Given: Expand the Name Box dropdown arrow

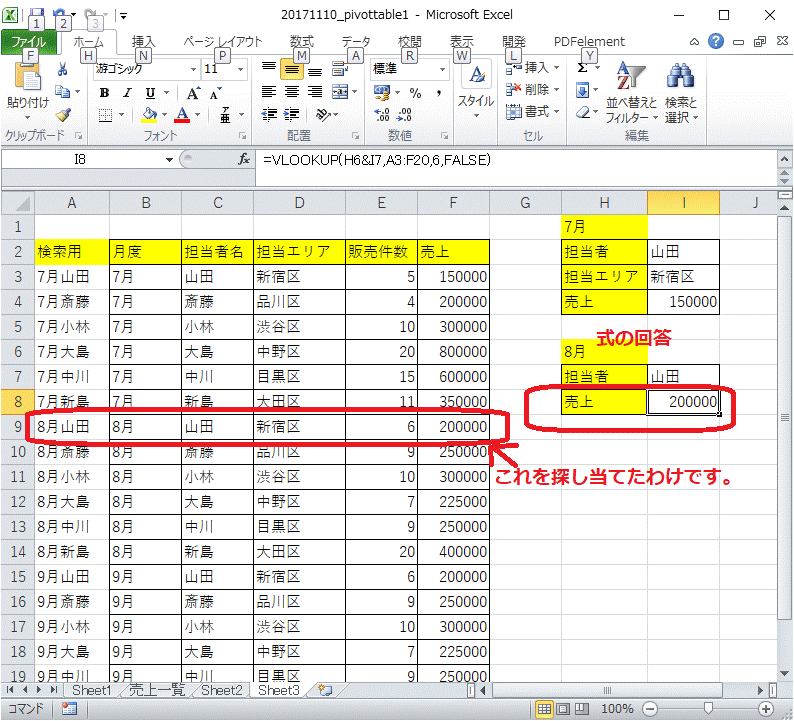Looking at the screenshot, I should point(170,160).
